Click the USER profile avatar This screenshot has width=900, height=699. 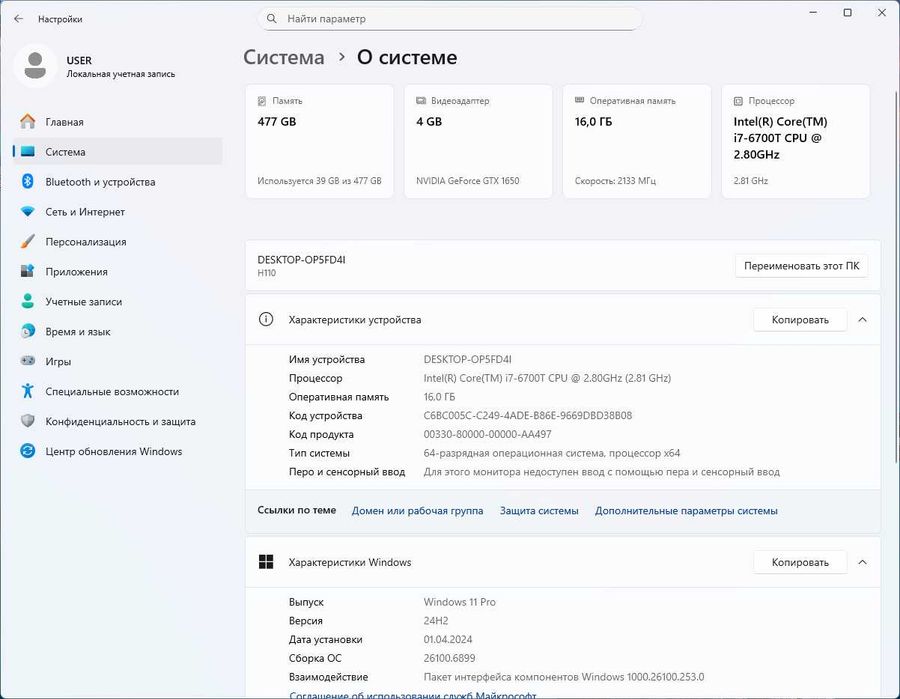pyautogui.click(x=35, y=65)
